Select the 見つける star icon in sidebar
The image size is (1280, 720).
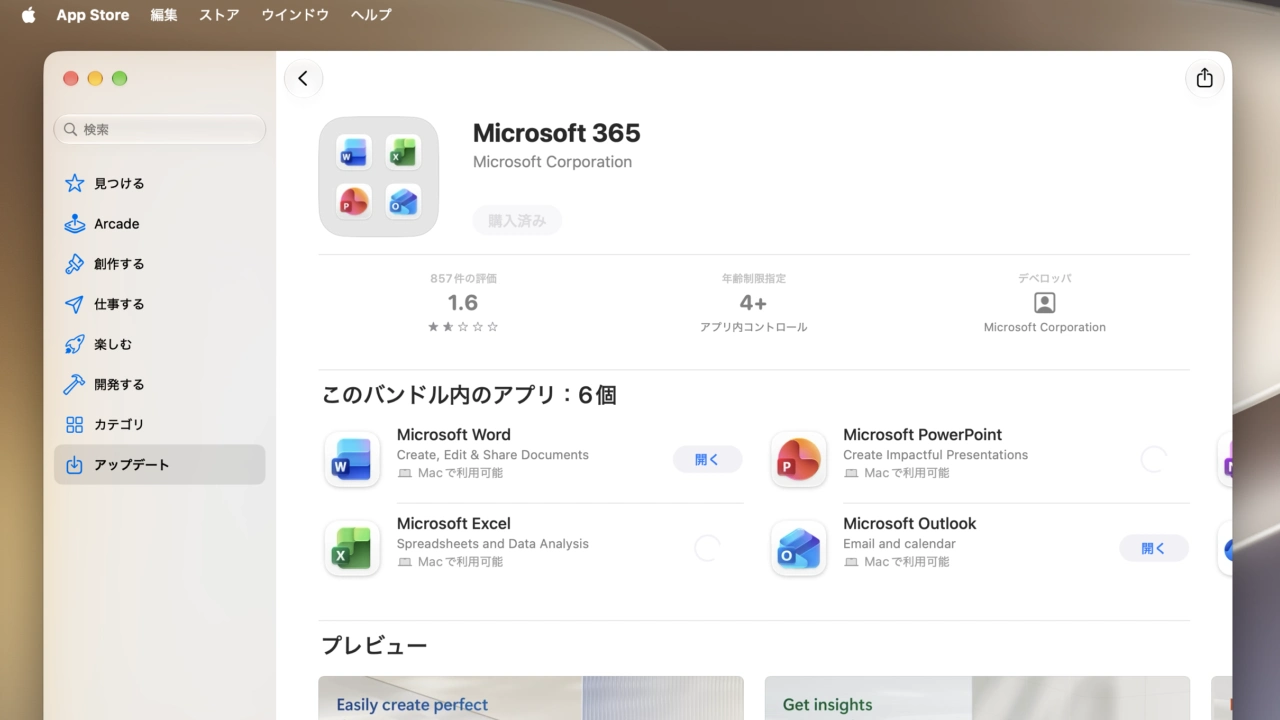pos(74,184)
